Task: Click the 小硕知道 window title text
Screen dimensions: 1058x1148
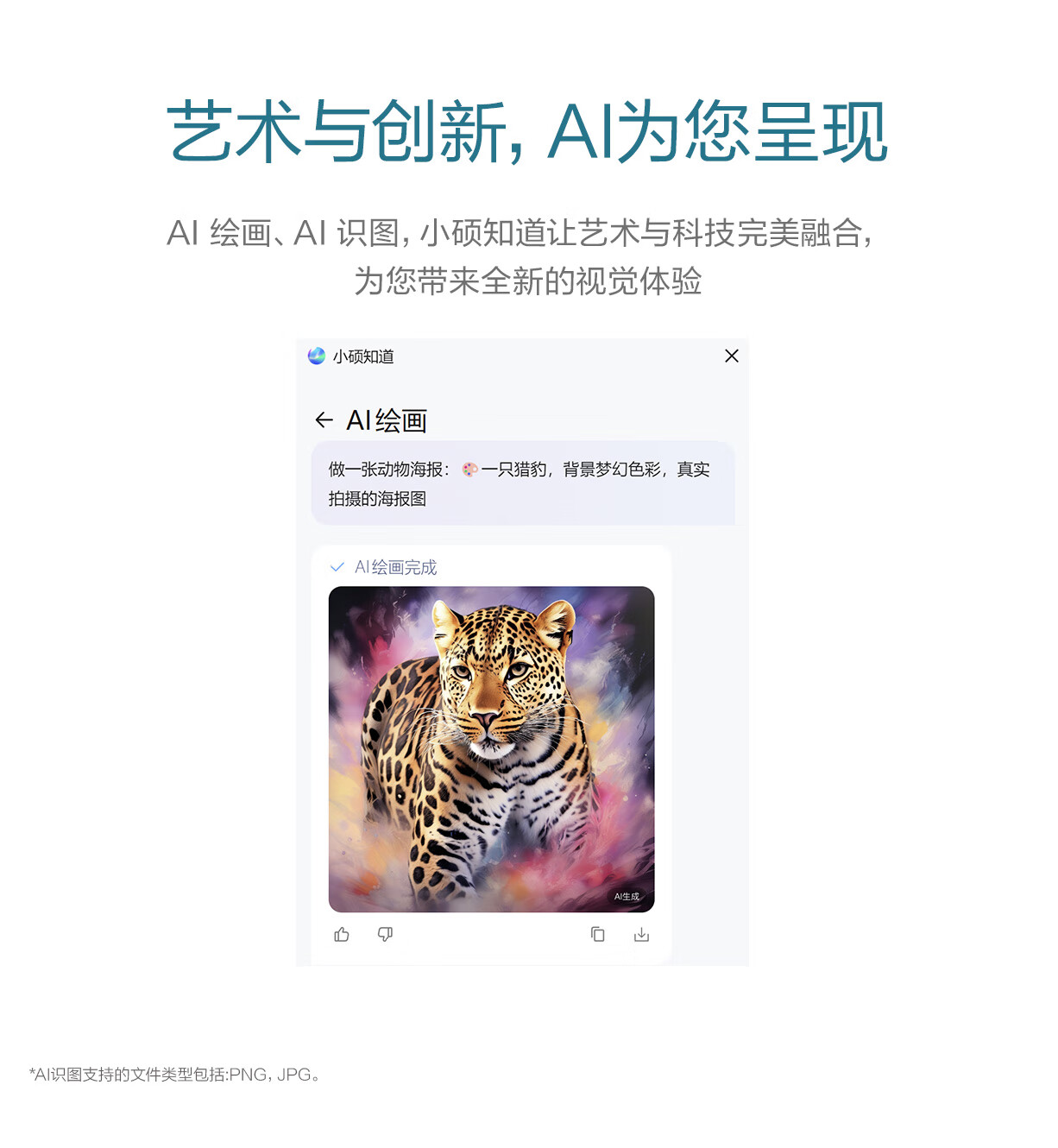Action: pos(363,356)
